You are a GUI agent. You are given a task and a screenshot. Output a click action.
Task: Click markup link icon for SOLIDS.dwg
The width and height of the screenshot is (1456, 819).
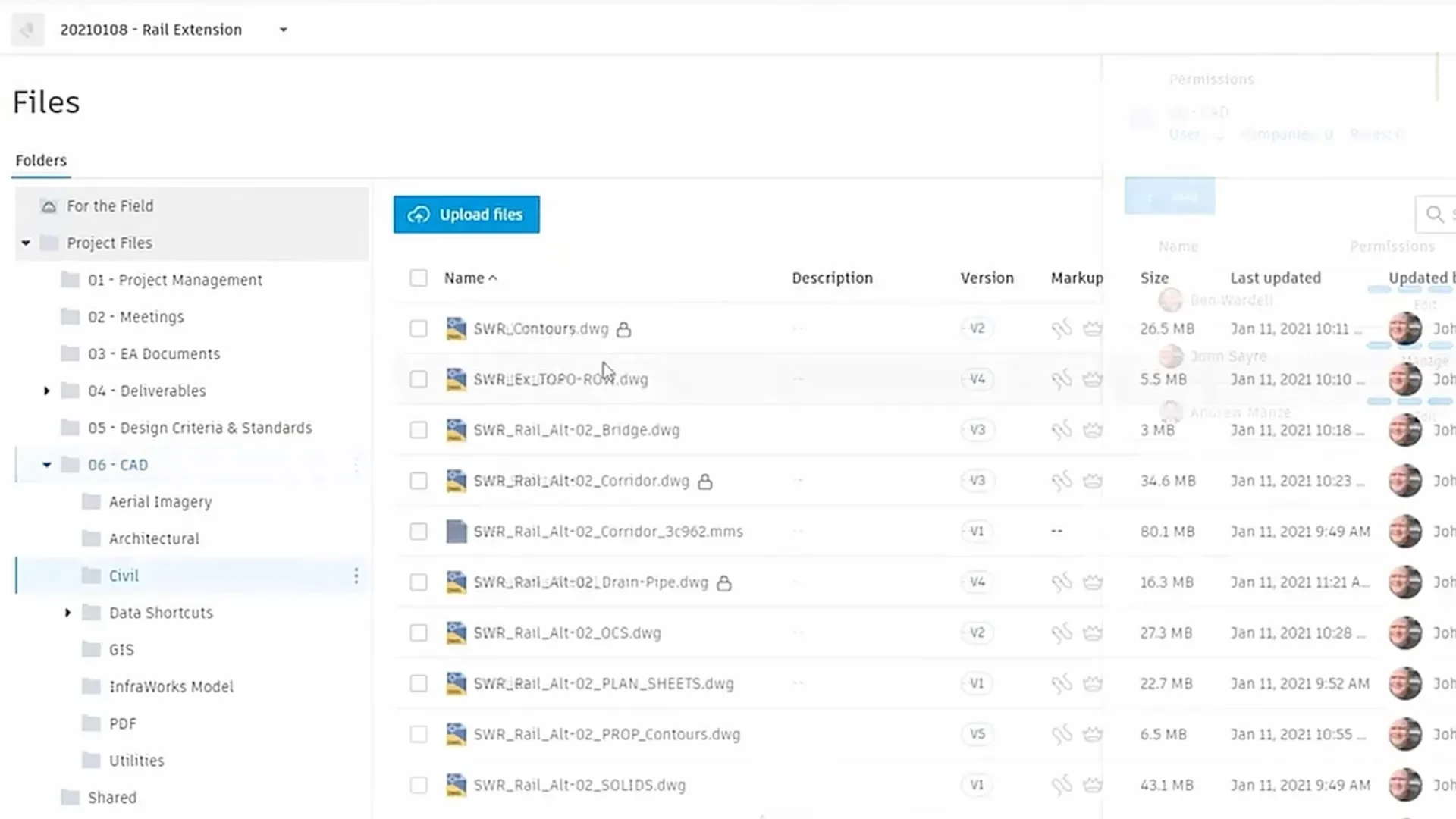pyautogui.click(x=1062, y=786)
